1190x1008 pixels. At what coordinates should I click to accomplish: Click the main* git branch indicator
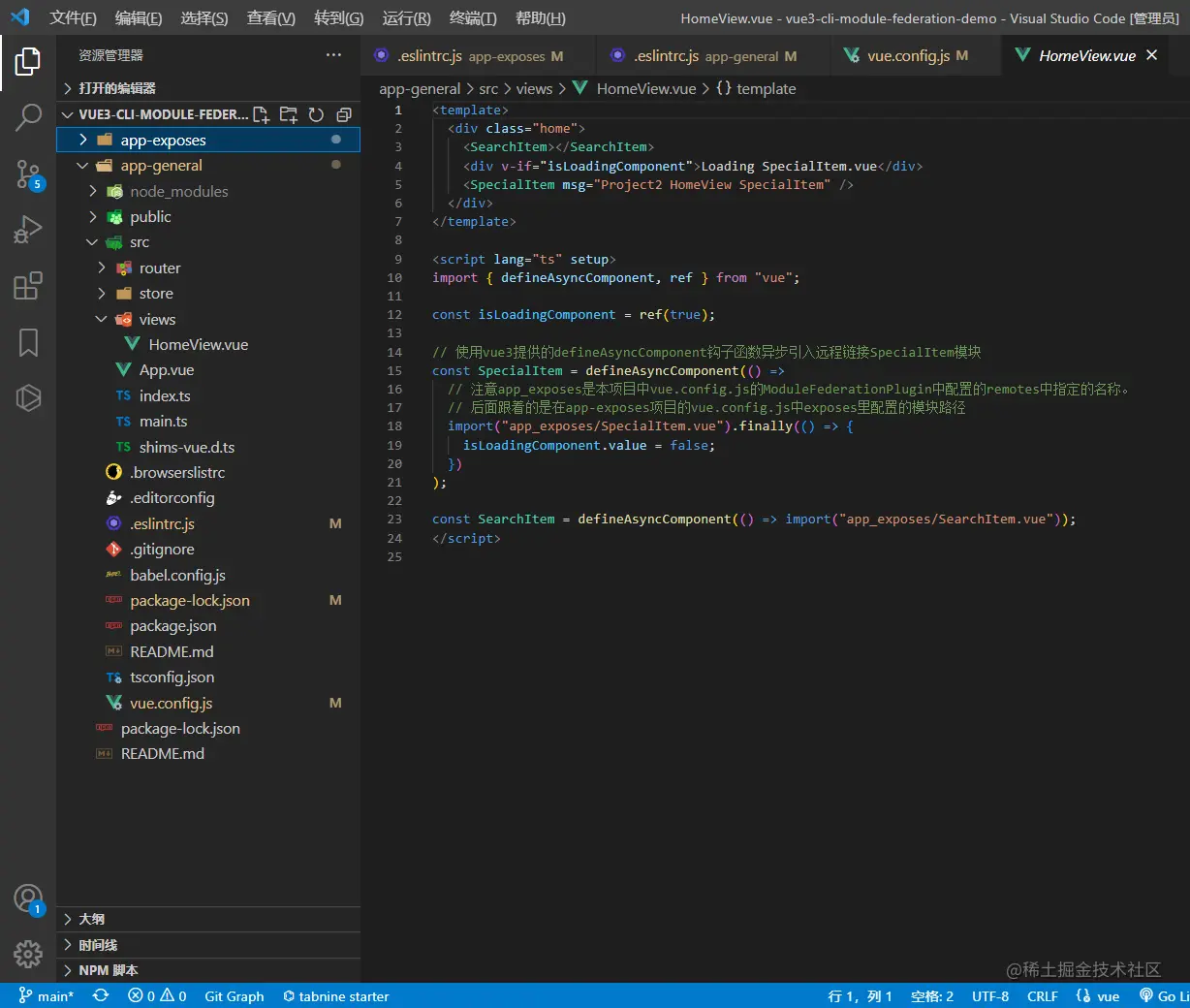pos(46,995)
